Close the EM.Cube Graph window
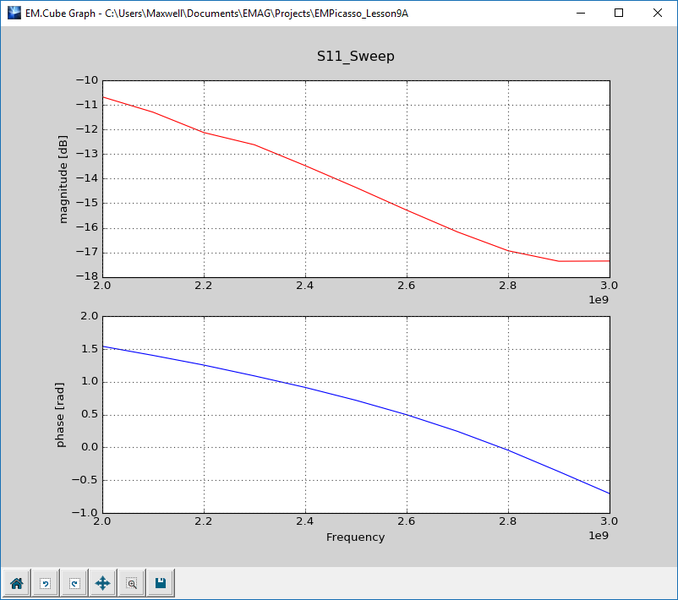The width and height of the screenshot is (678, 600). (657, 13)
